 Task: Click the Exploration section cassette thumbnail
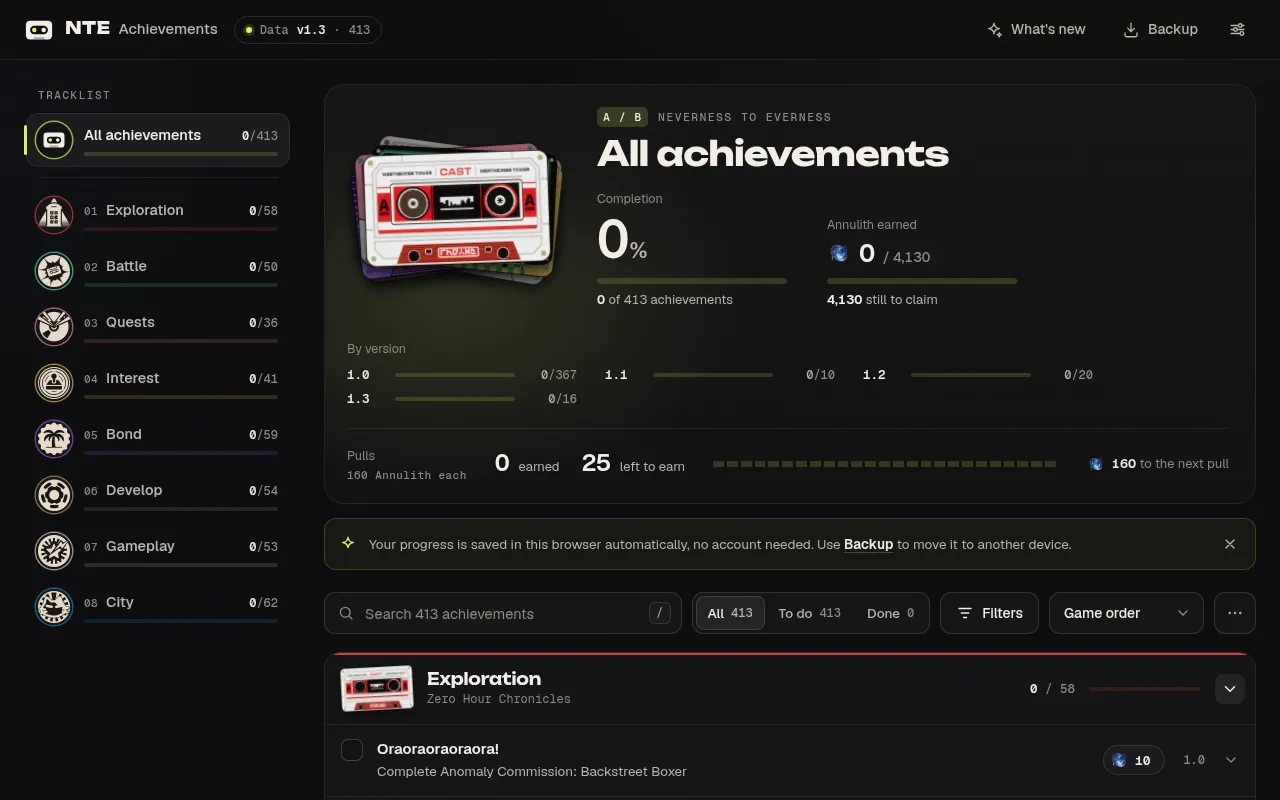[x=377, y=689]
